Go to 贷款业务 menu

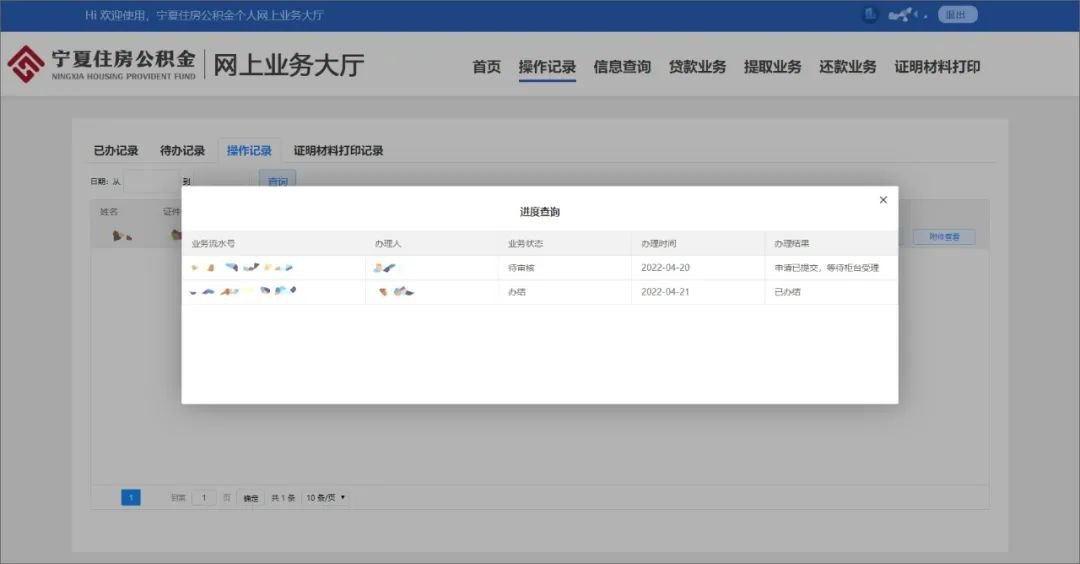pyautogui.click(x=698, y=67)
